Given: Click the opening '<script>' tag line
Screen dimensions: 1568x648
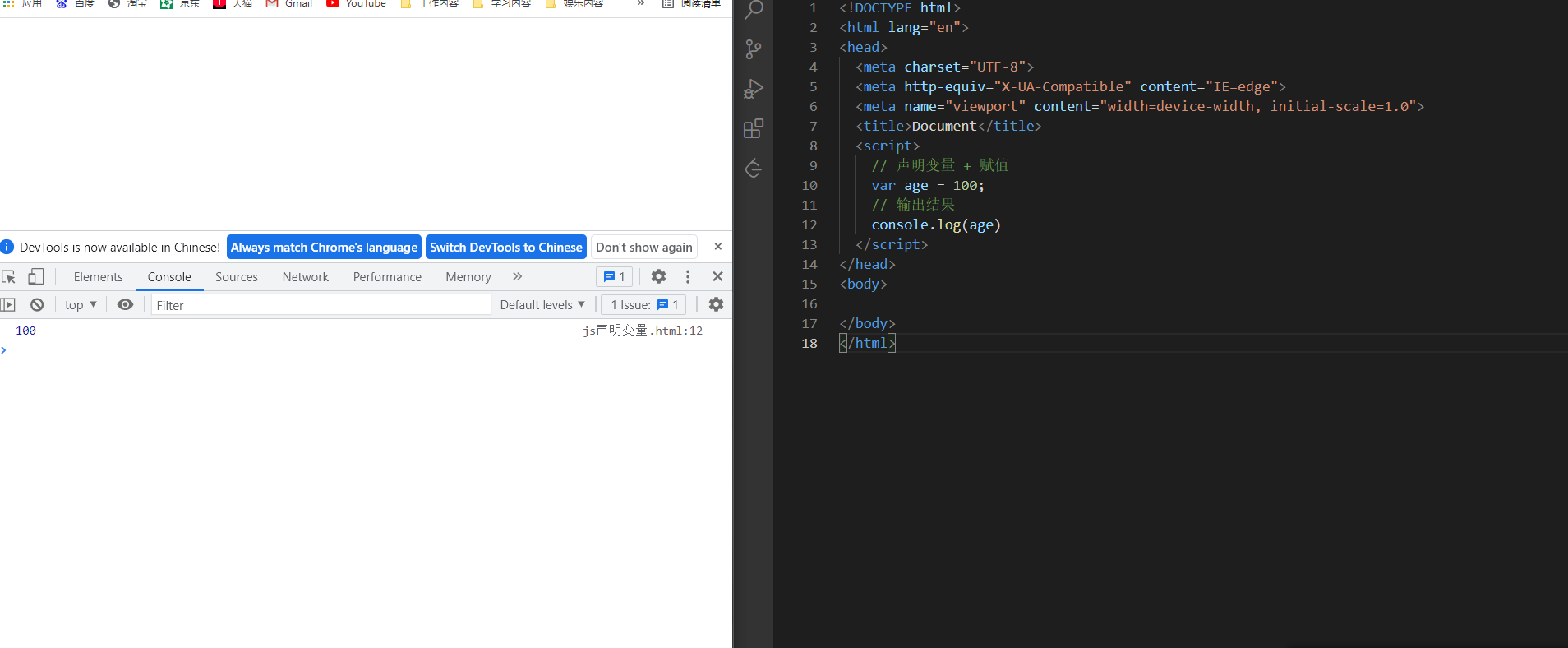Looking at the screenshot, I should coord(888,146).
